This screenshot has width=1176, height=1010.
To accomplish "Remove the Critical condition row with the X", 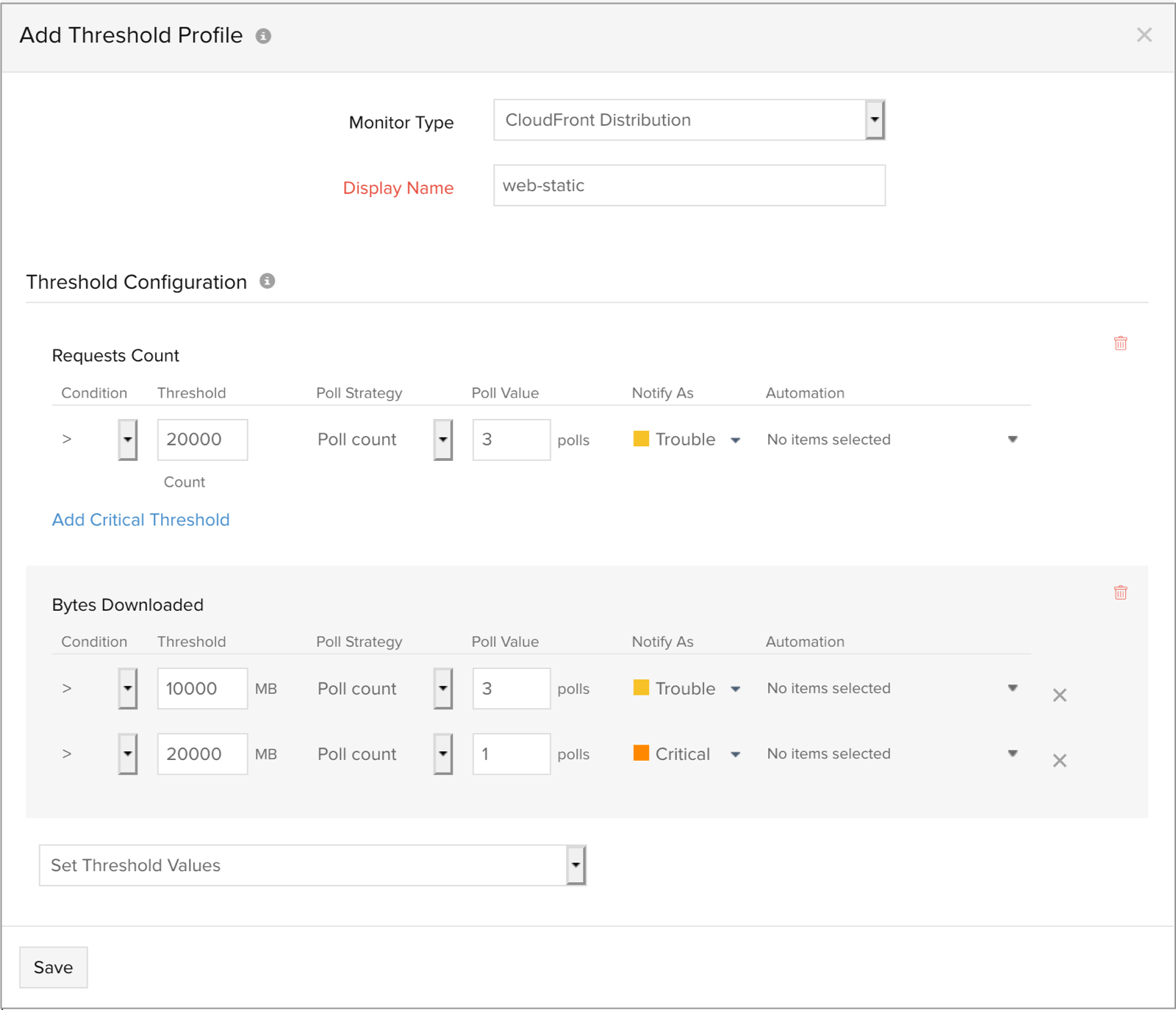I will tap(1059, 760).
